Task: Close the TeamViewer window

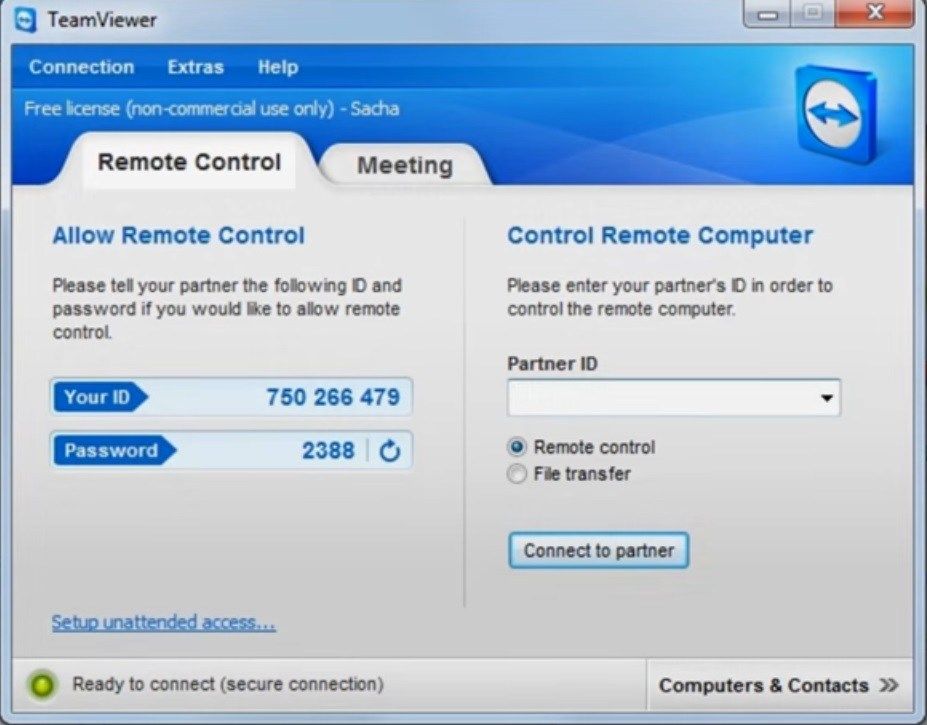Action: [875, 13]
